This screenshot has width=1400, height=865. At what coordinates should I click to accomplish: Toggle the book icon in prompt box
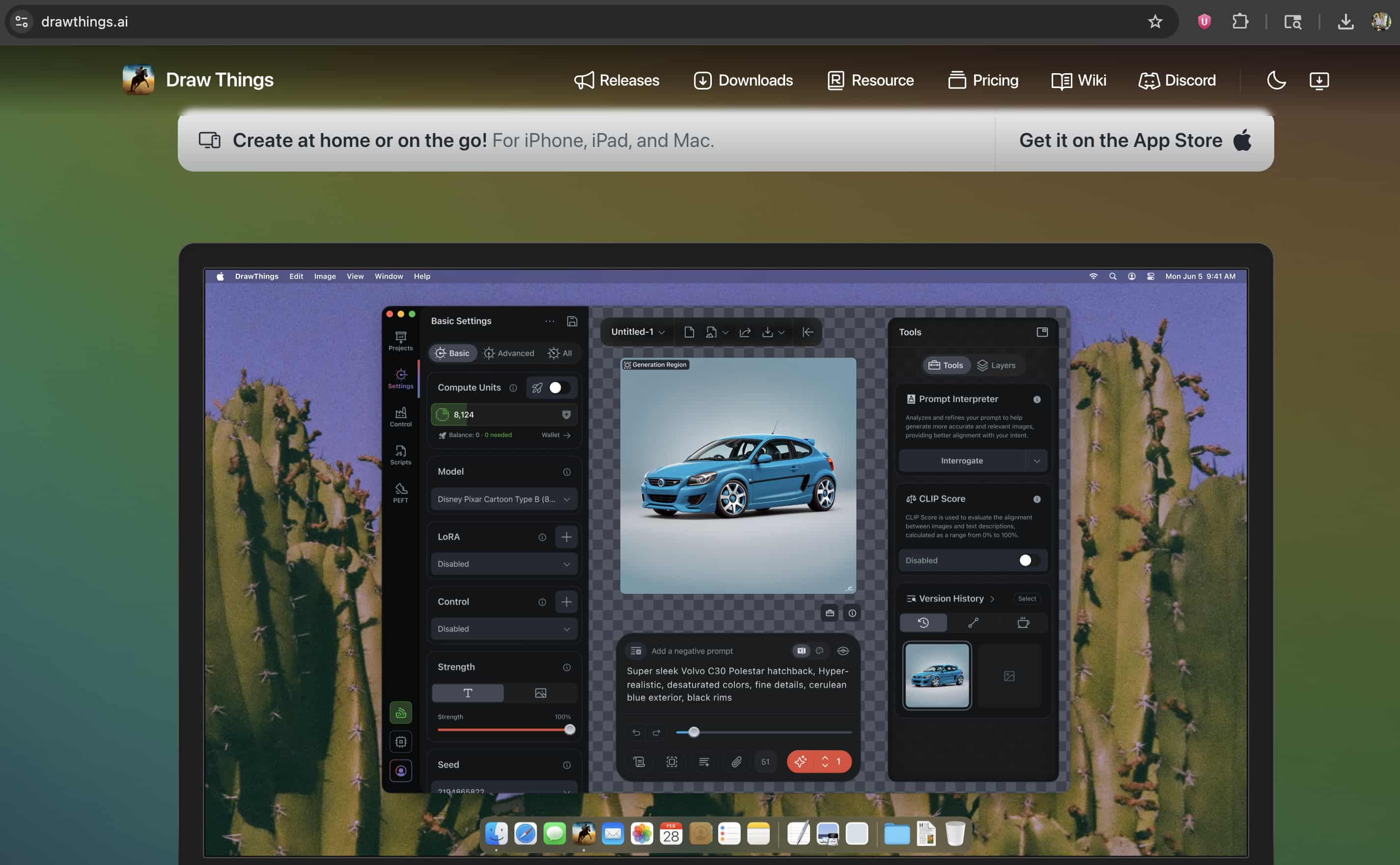tap(801, 651)
